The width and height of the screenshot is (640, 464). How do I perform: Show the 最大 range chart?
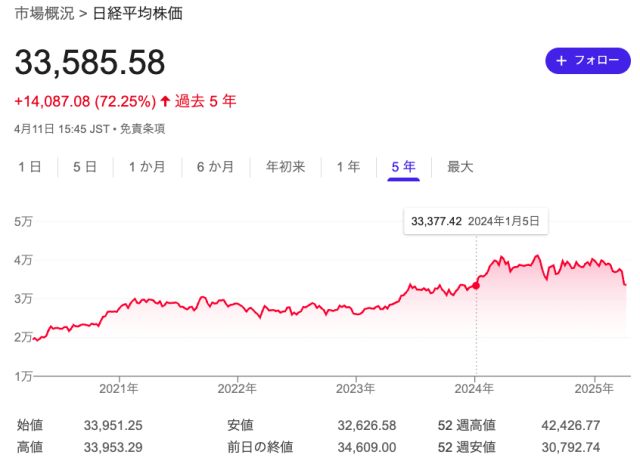[x=460, y=167]
